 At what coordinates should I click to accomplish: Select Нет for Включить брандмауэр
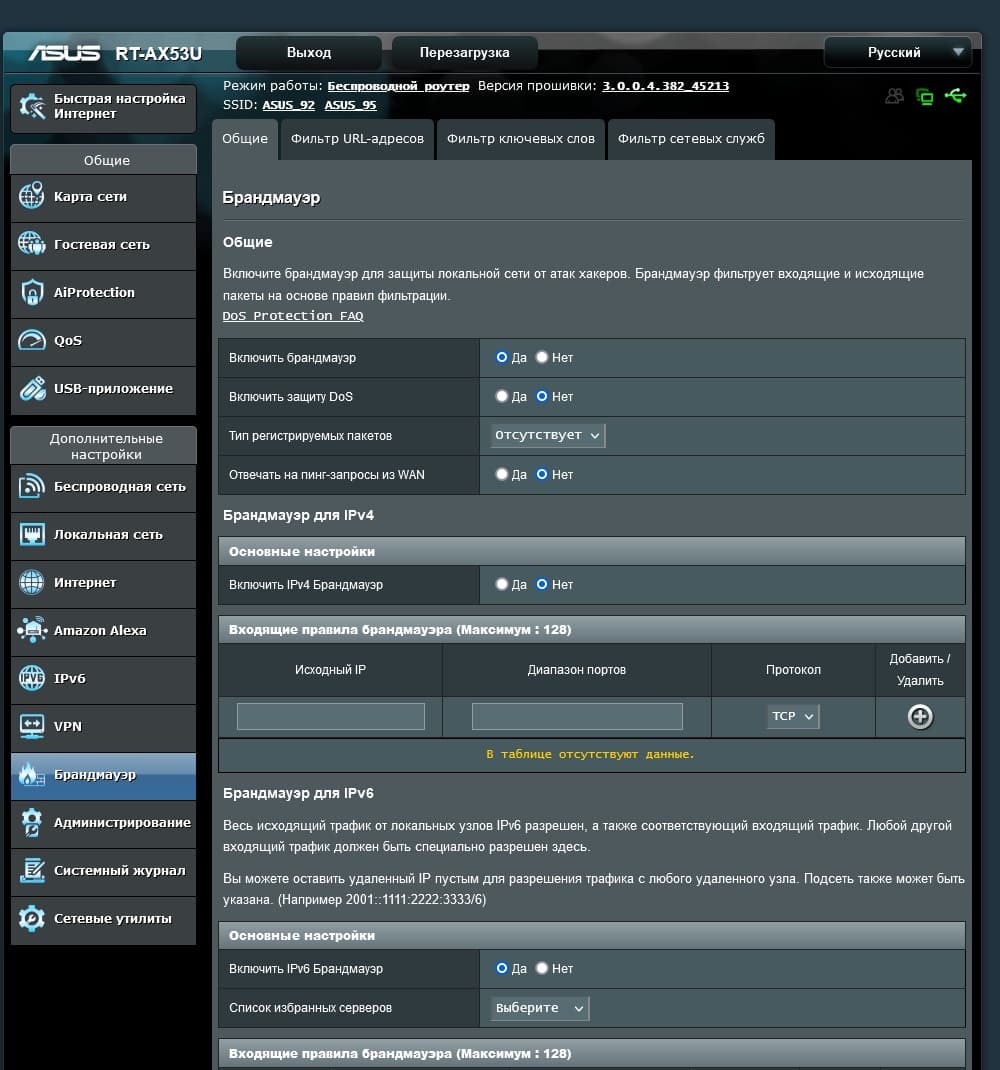click(542, 357)
